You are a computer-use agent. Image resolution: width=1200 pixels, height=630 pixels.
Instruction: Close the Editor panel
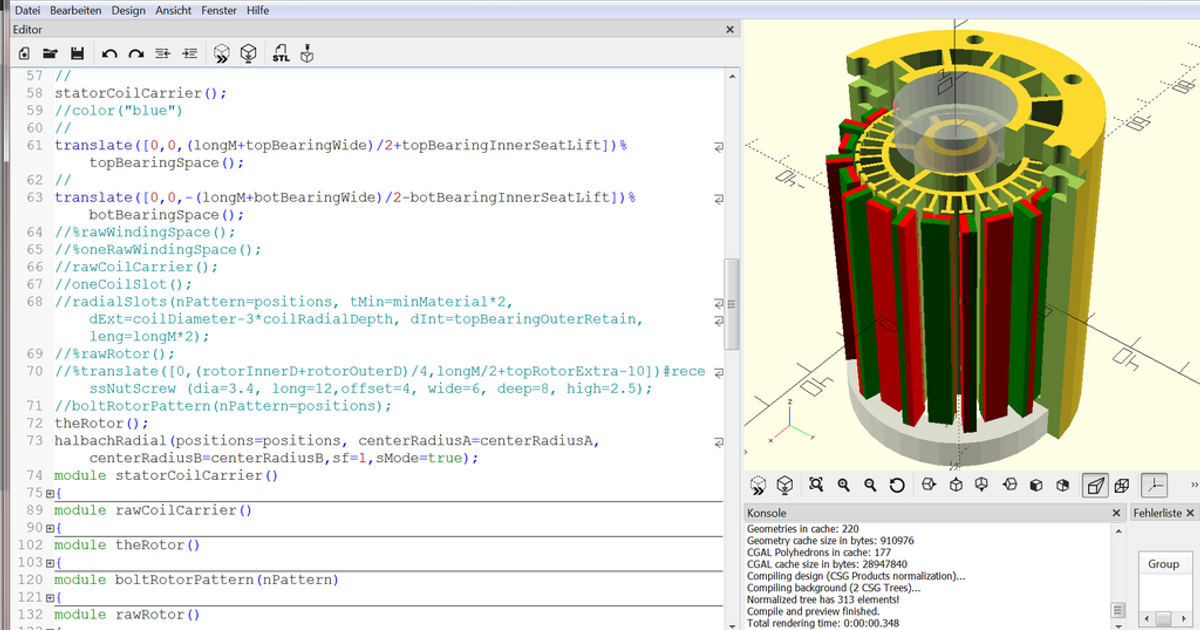click(x=730, y=30)
